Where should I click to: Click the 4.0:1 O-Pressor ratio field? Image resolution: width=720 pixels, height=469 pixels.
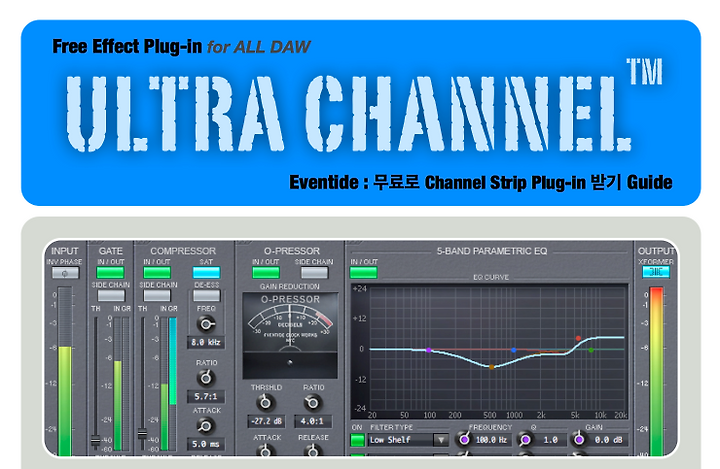(313, 421)
